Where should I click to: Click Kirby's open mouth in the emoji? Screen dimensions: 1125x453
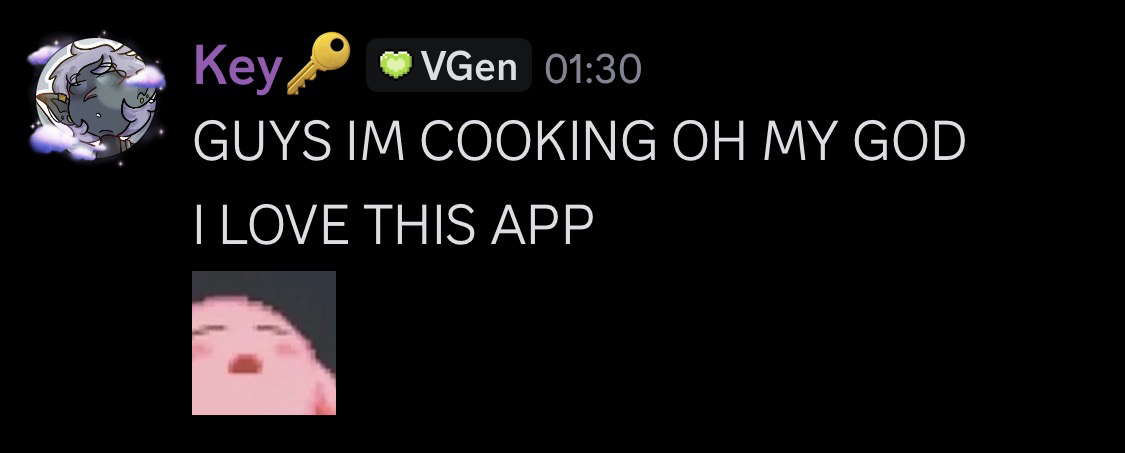point(245,364)
